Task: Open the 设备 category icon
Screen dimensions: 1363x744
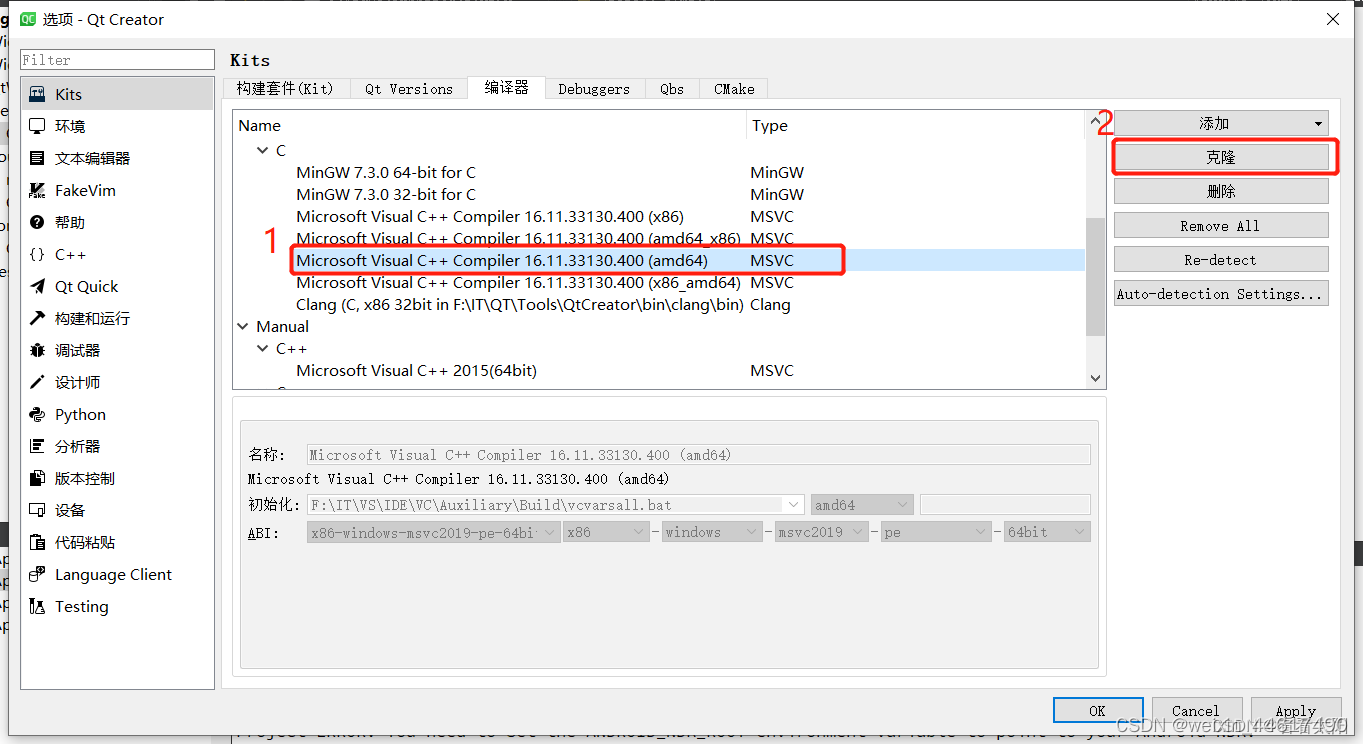Action: point(37,510)
